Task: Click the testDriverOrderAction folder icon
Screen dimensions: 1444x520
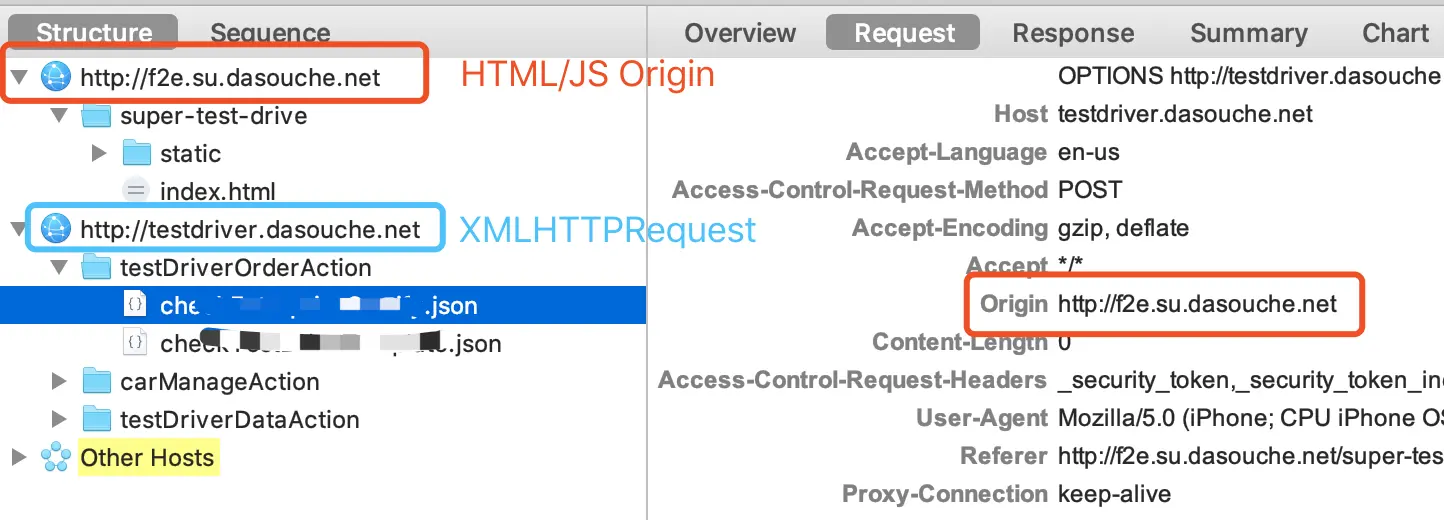Action: pos(96,268)
